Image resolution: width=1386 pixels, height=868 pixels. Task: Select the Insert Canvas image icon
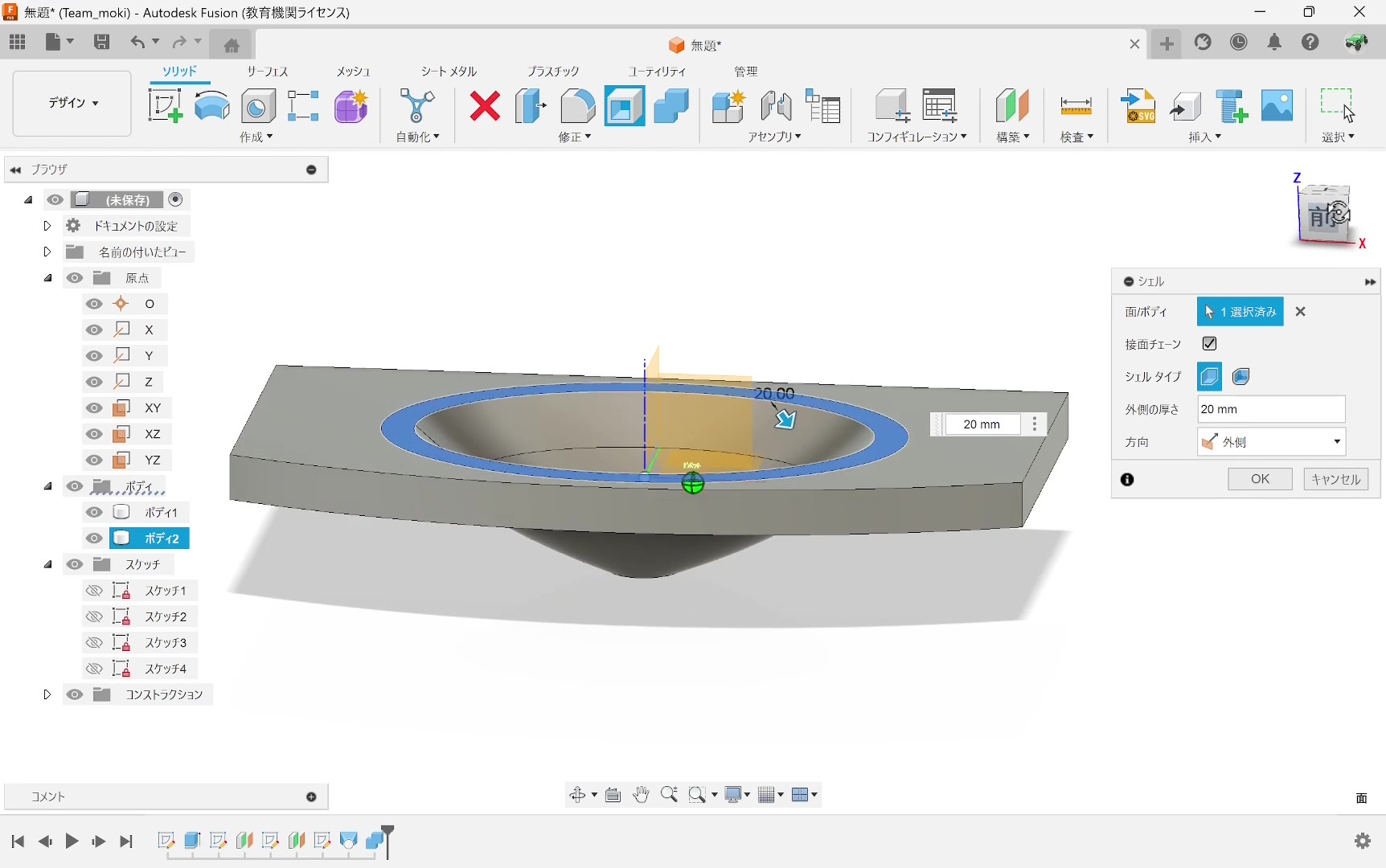point(1277,106)
